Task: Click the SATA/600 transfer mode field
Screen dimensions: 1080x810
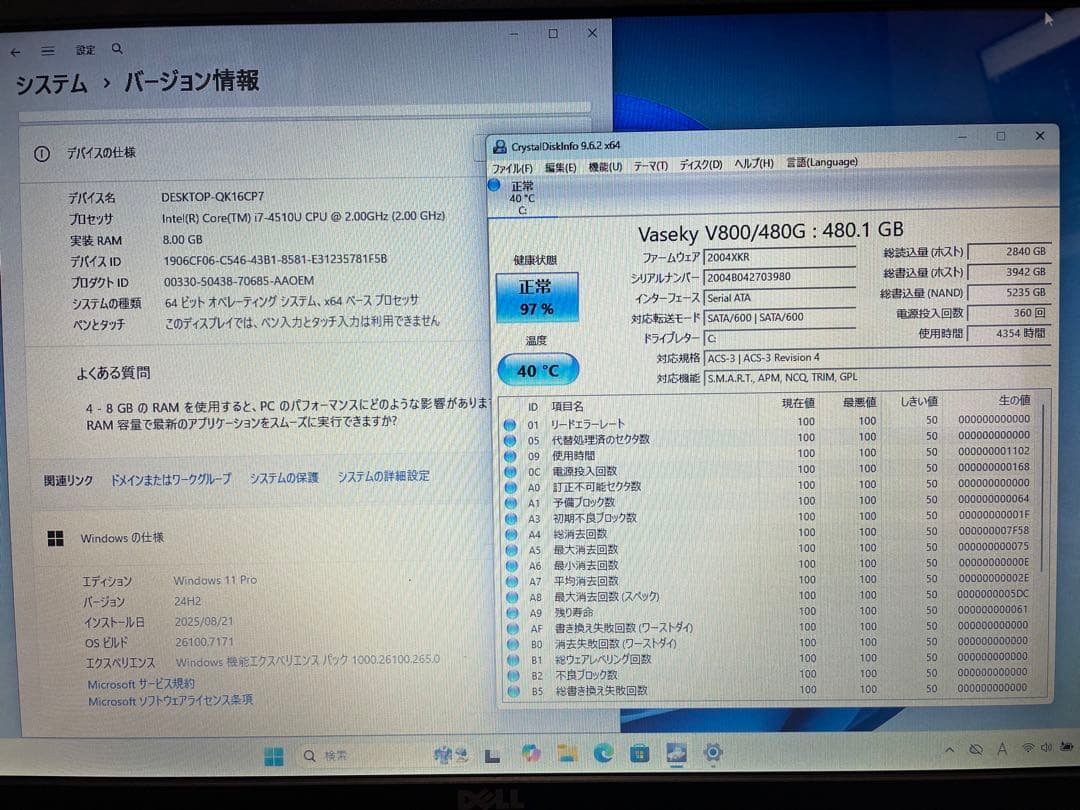Action: click(779, 318)
